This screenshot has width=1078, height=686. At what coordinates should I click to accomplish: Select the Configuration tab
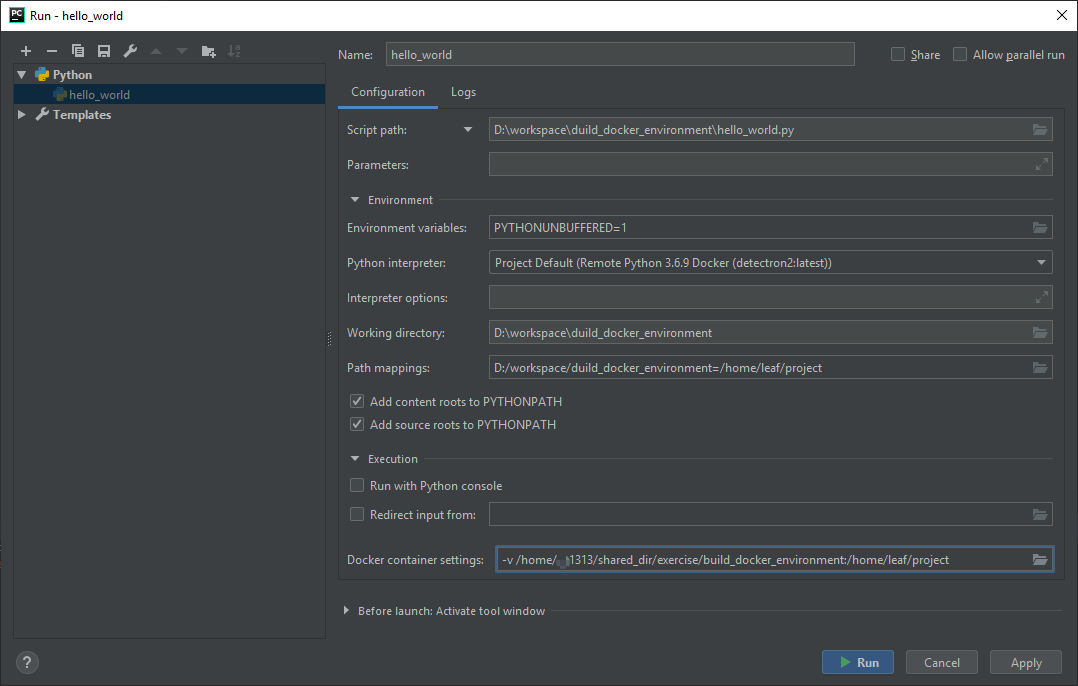(x=387, y=91)
